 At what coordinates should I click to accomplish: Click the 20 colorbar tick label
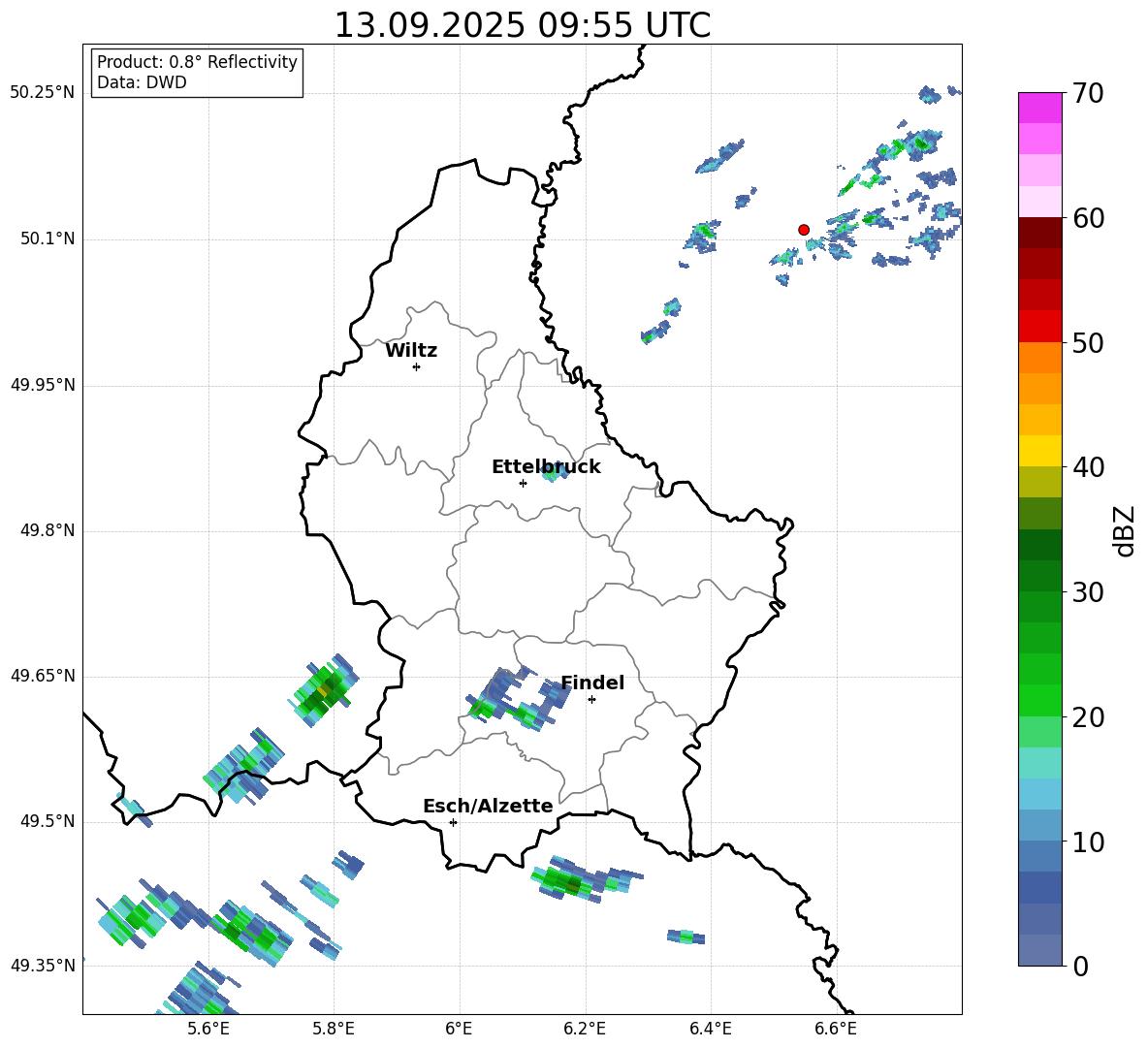[x=1087, y=717]
